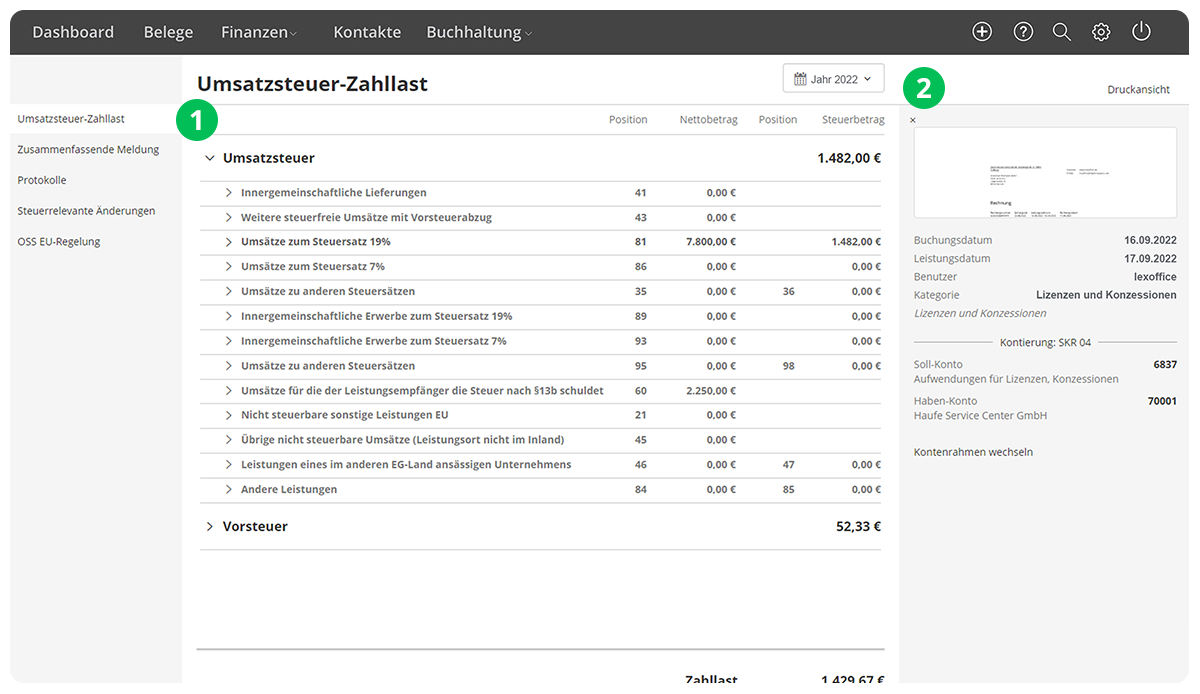The height and width of the screenshot is (694, 1200).
Task: Open settings via the gear icon
Action: 1101,32
